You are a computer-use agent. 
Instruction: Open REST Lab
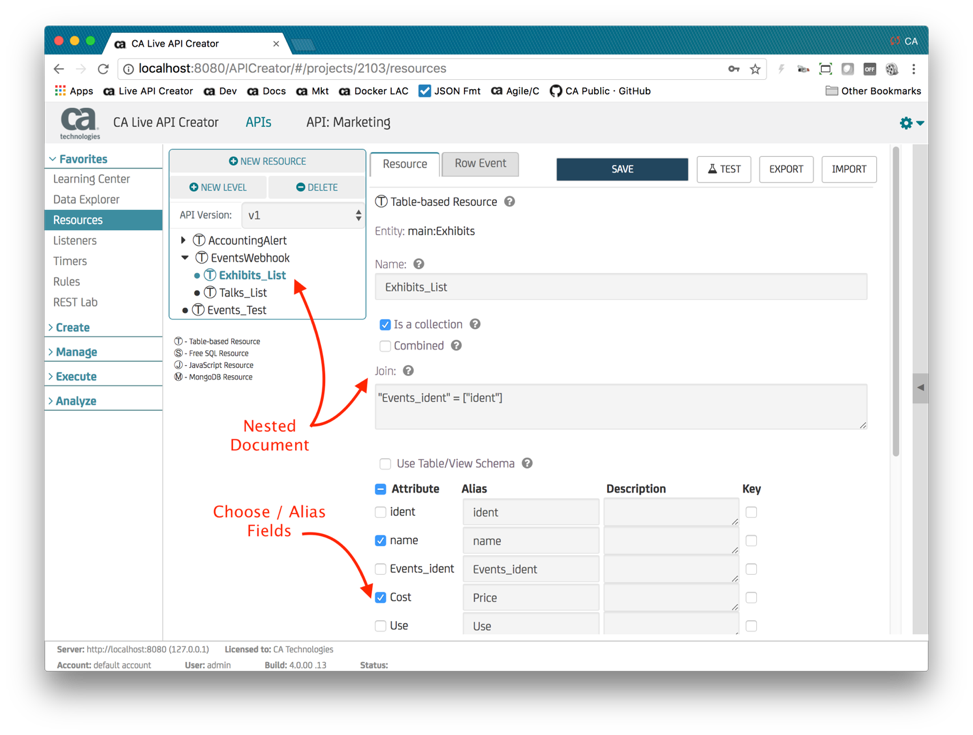[x=75, y=302]
